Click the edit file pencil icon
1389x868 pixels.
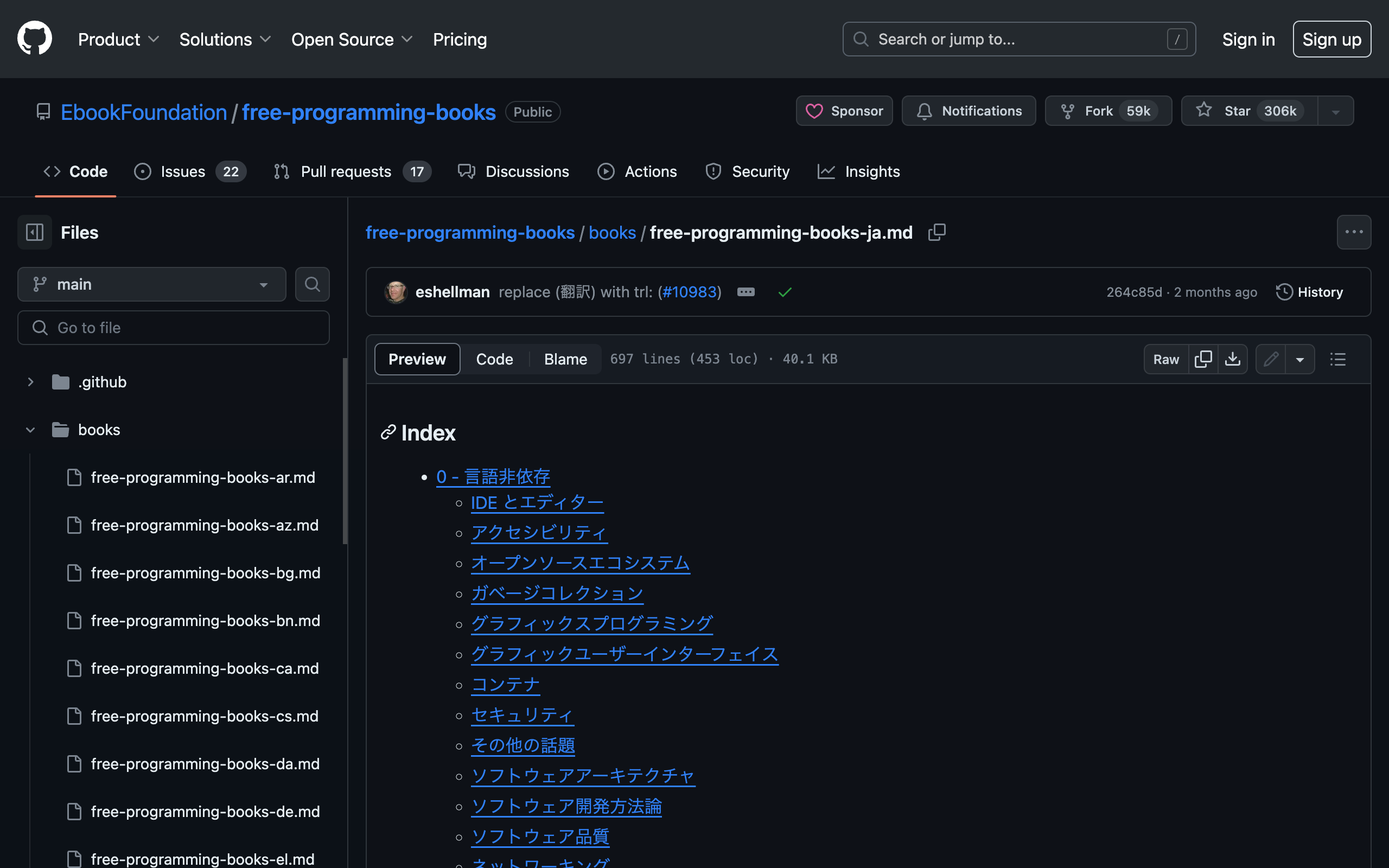1270,359
